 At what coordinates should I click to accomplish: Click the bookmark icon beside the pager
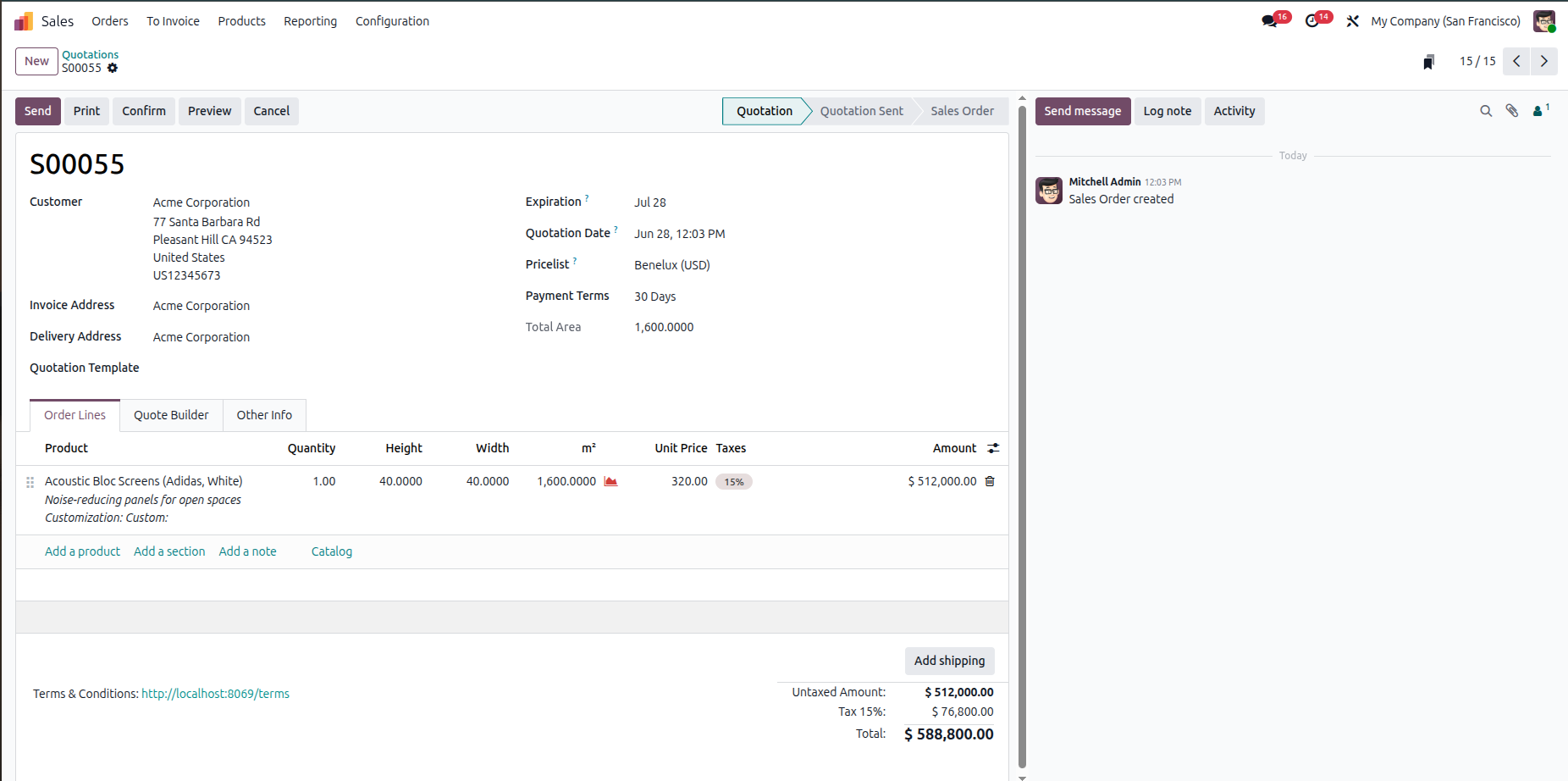tap(1429, 61)
